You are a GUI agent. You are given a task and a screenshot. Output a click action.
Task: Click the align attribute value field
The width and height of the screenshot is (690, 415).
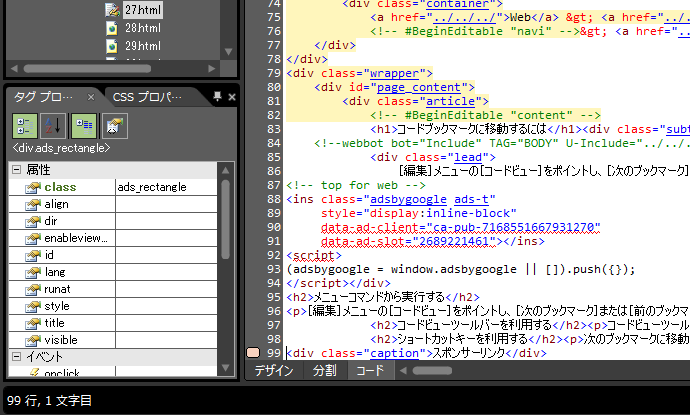[x=166, y=204]
